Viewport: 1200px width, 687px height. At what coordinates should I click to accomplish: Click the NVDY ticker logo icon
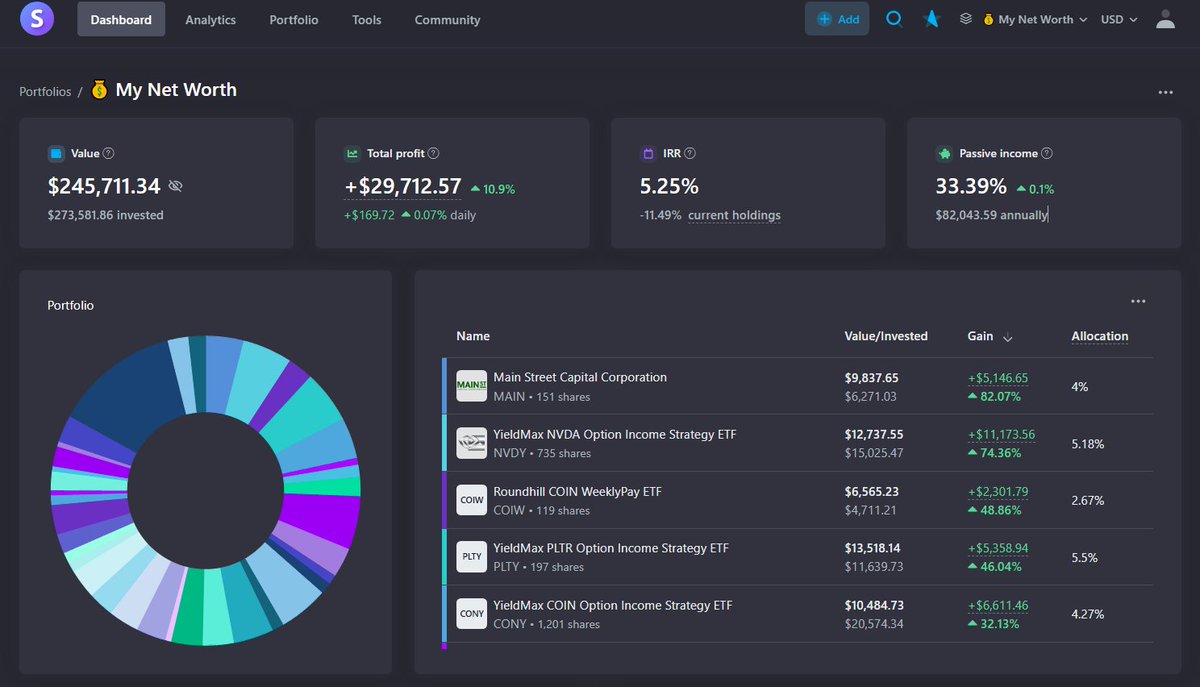[x=471, y=443]
